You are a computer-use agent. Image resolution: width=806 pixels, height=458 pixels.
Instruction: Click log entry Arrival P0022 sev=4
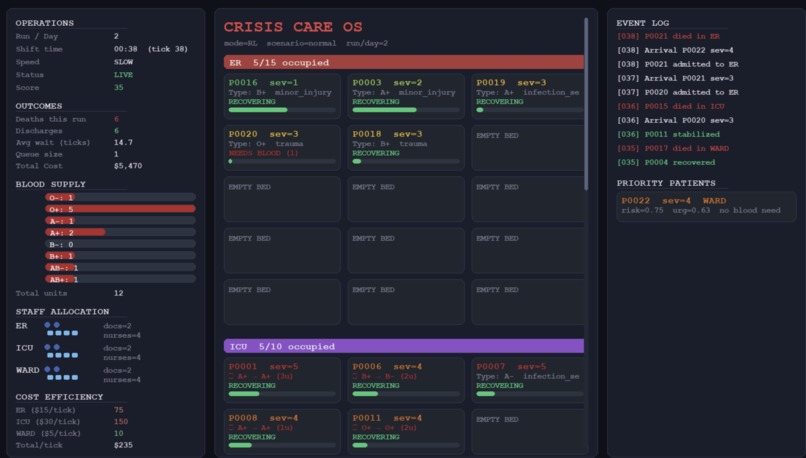(x=675, y=50)
